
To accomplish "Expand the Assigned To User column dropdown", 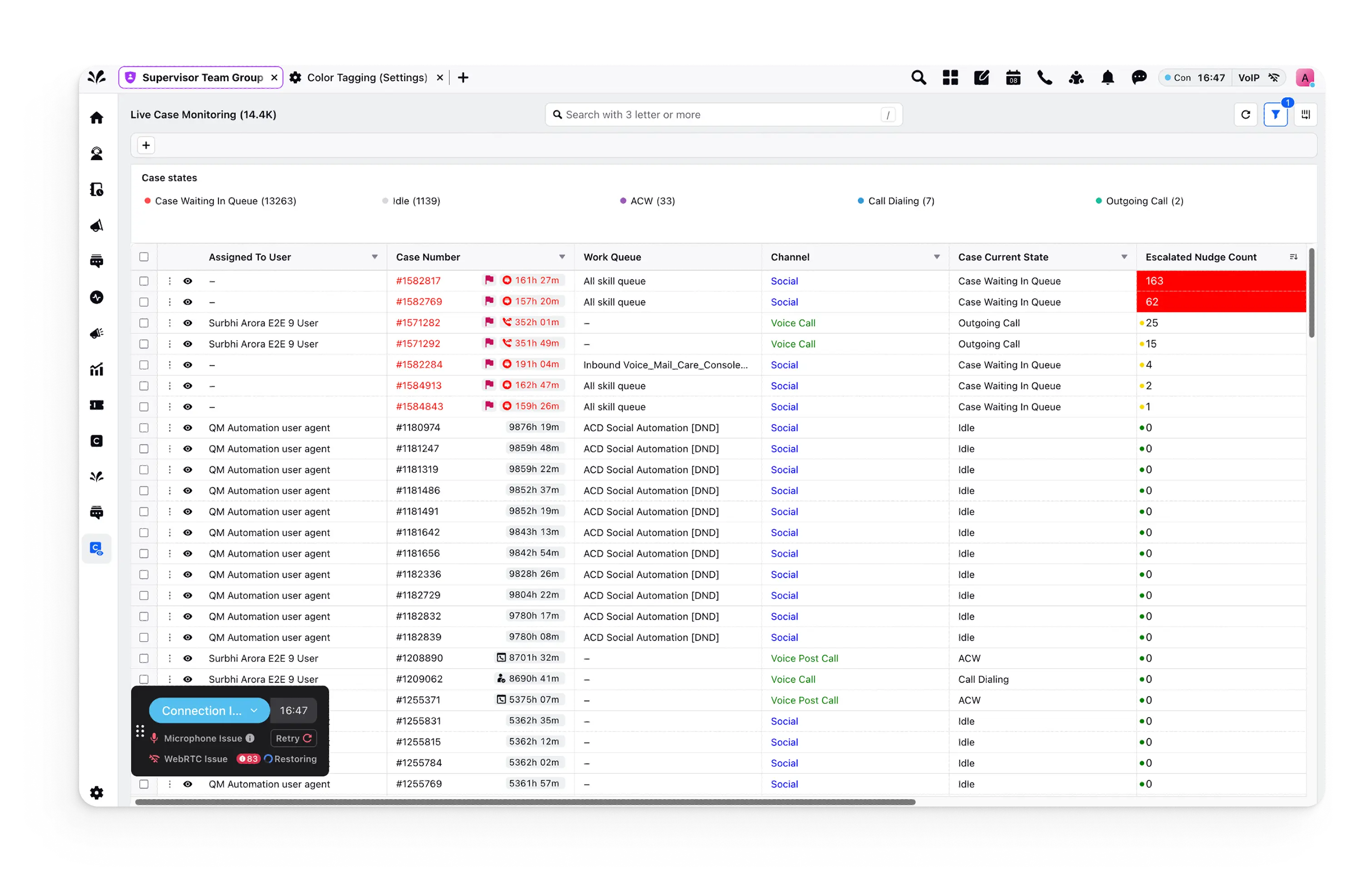I will 375,257.
